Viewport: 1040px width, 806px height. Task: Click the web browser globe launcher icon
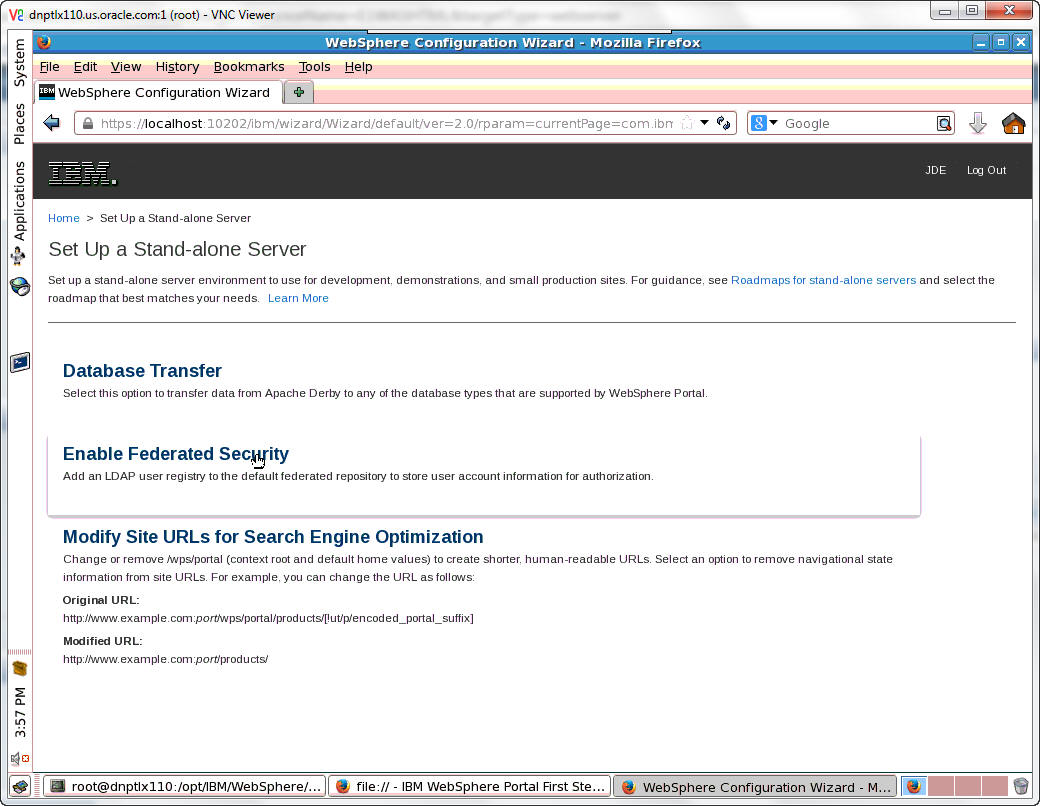(20, 287)
